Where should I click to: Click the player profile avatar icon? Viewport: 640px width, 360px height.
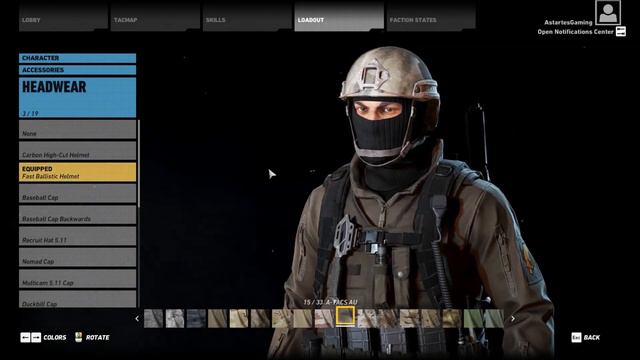click(608, 13)
